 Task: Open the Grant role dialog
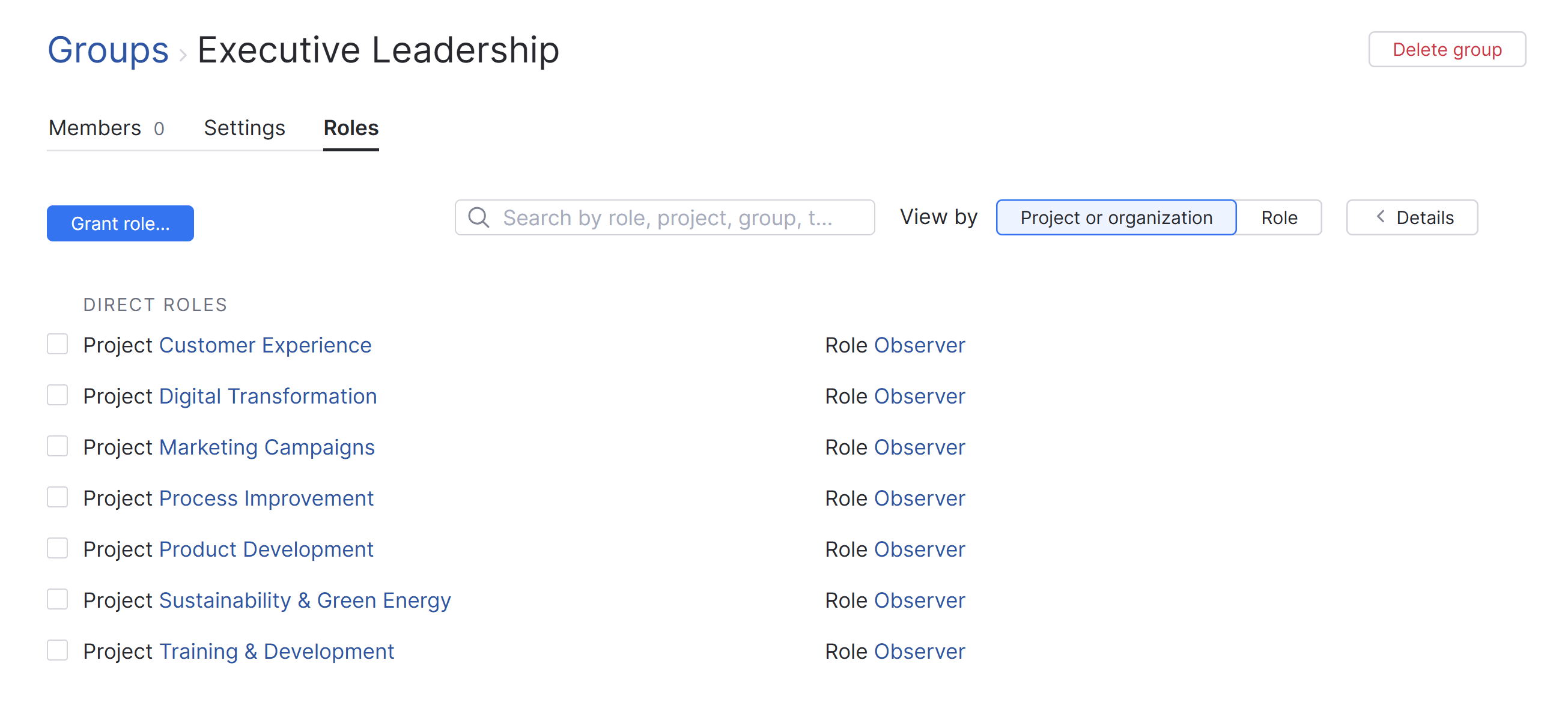coord(120,223)
